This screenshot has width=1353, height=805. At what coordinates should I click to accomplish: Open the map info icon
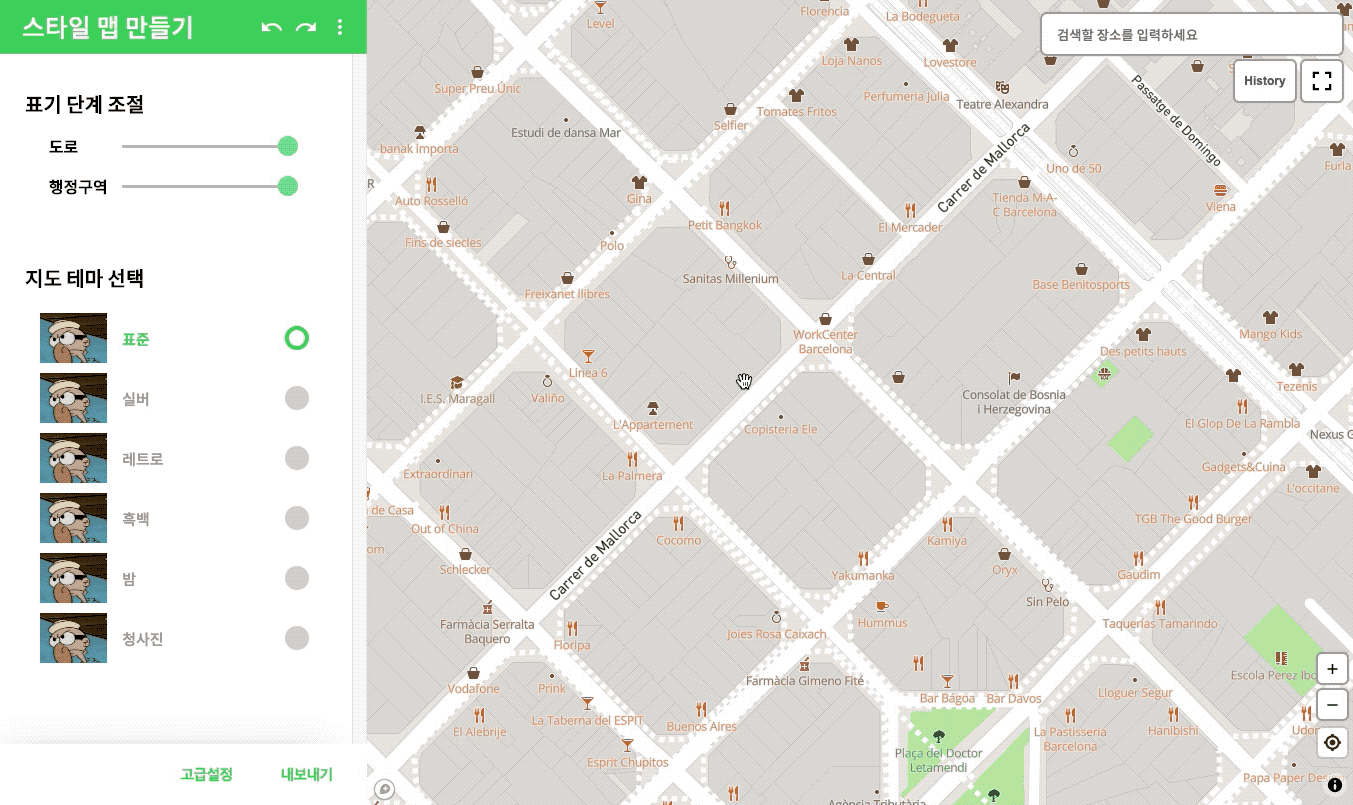[1335, 785]
